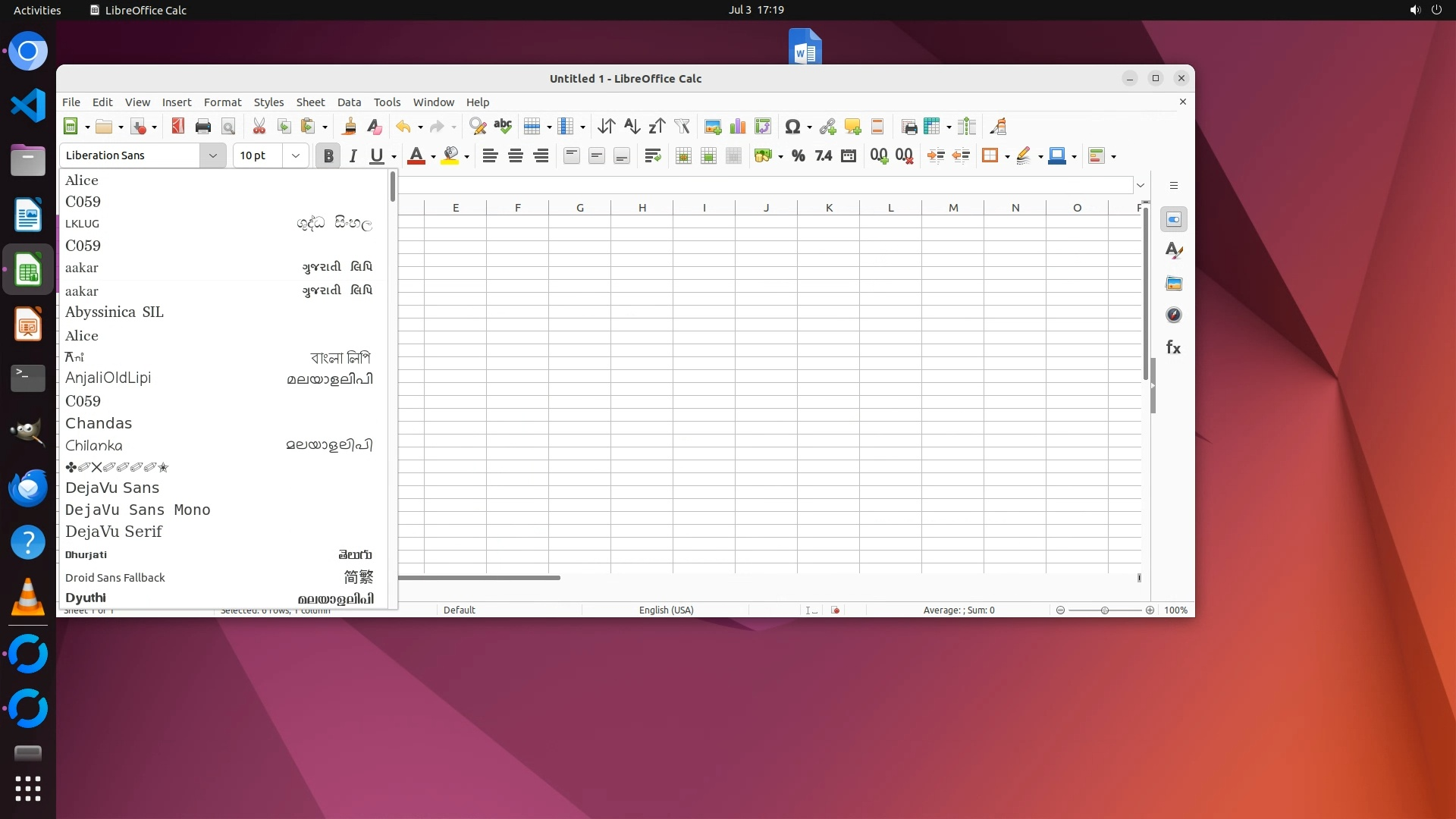Open the Data menu
The height and width of the screenshot is (819, 1456).
(x=349, y=102)
